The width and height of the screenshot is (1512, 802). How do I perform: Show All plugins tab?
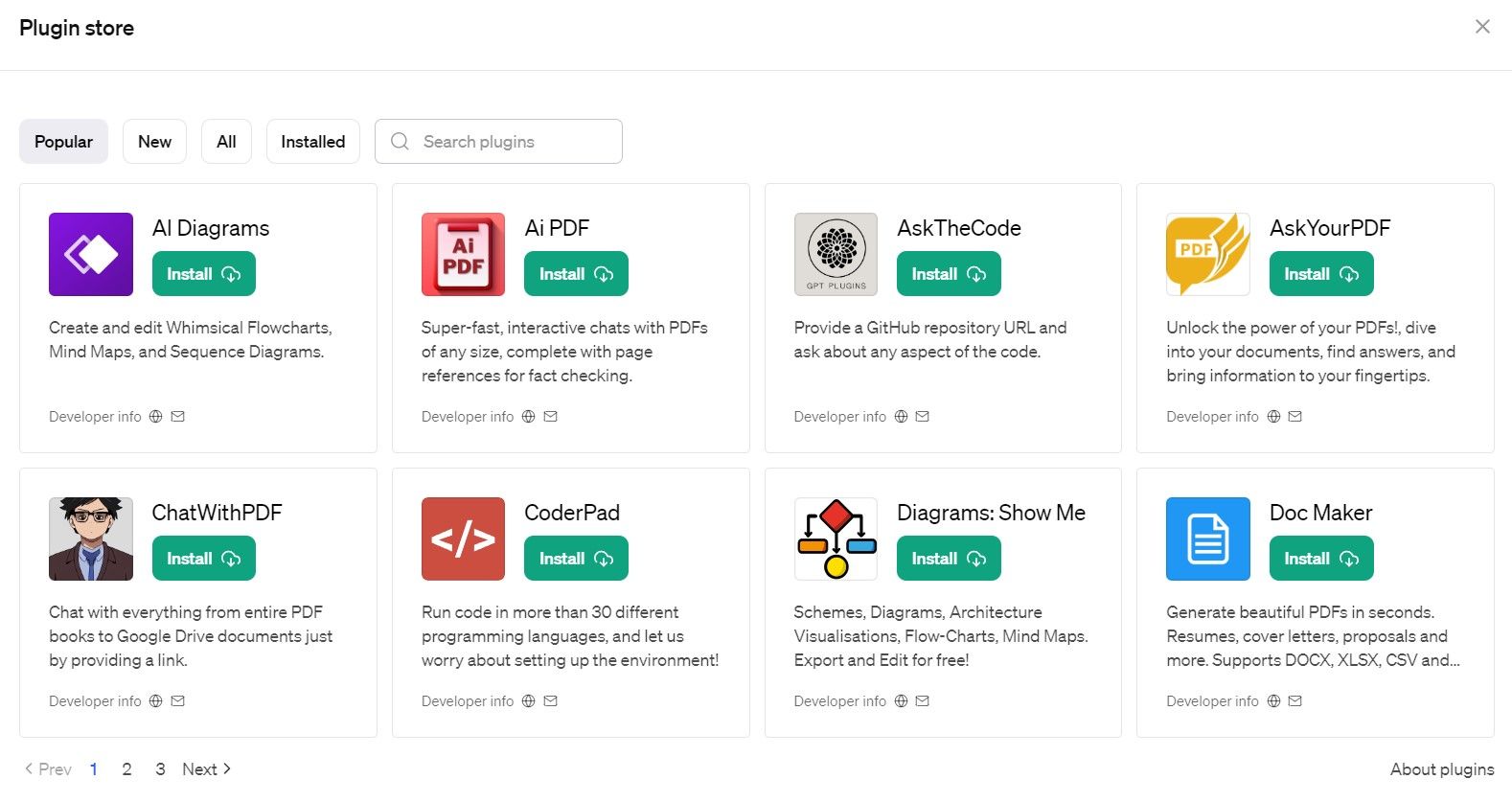226,142
